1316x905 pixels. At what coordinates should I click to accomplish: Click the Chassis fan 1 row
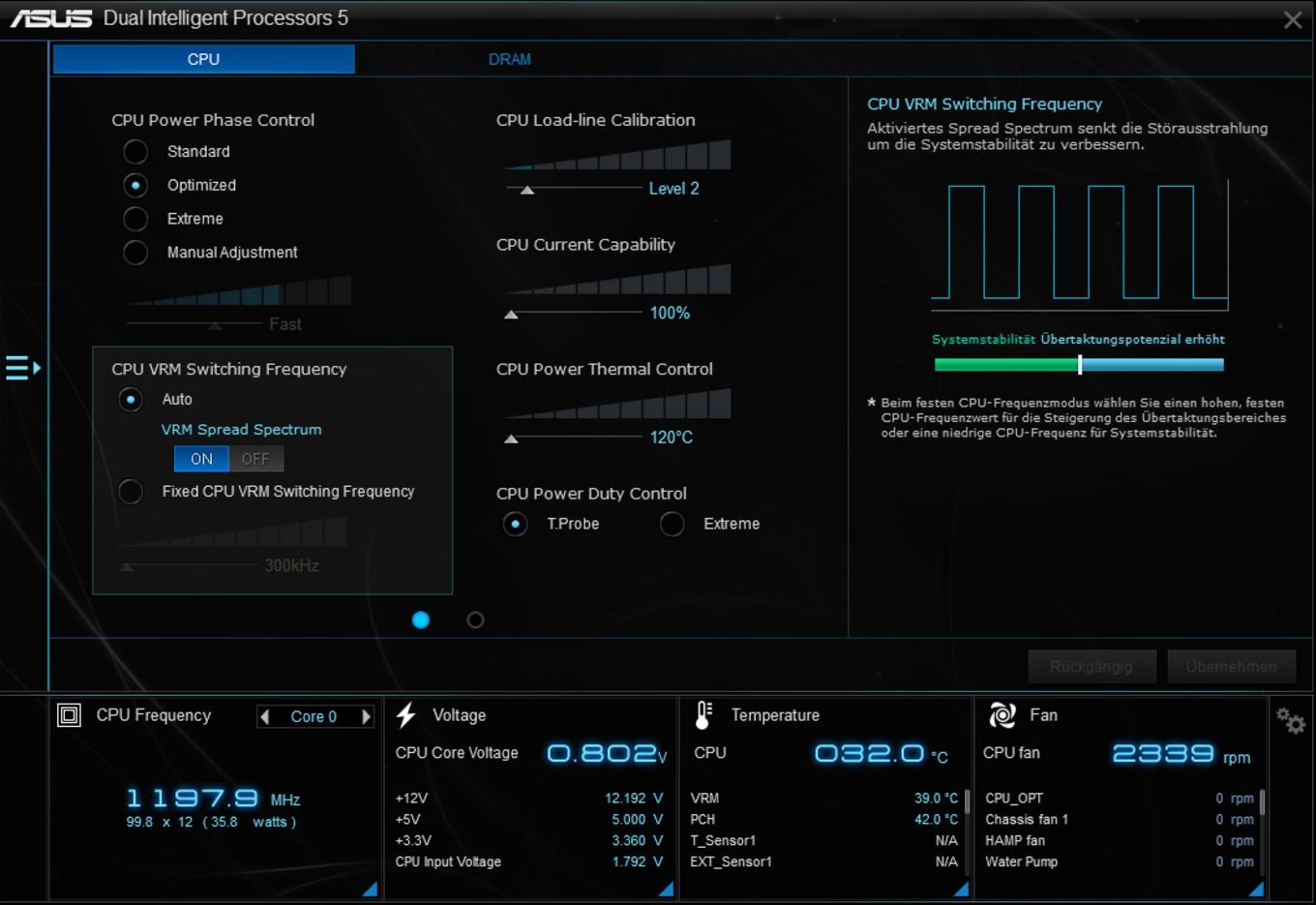tap(1120, 820)
